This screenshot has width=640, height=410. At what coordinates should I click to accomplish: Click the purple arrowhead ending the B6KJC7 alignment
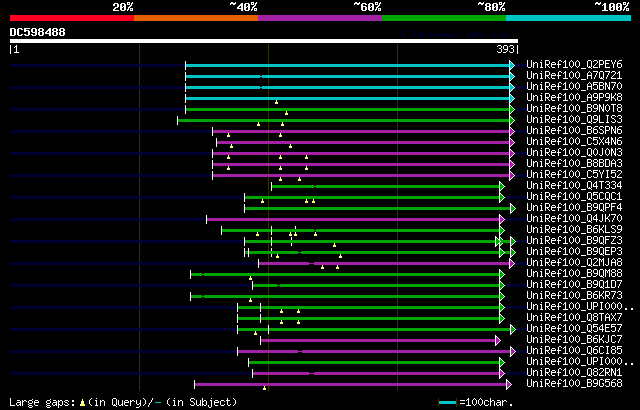coord(498,340)
